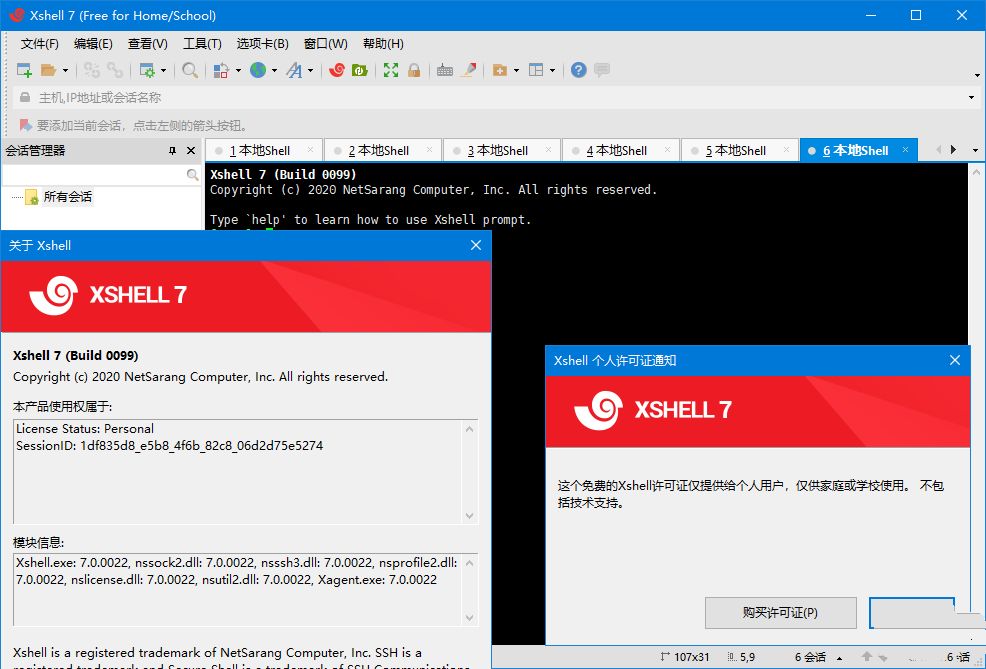The image size is (986, 669).
Task: Open the 工具(T) menu
Action: [x=202, y=43]
